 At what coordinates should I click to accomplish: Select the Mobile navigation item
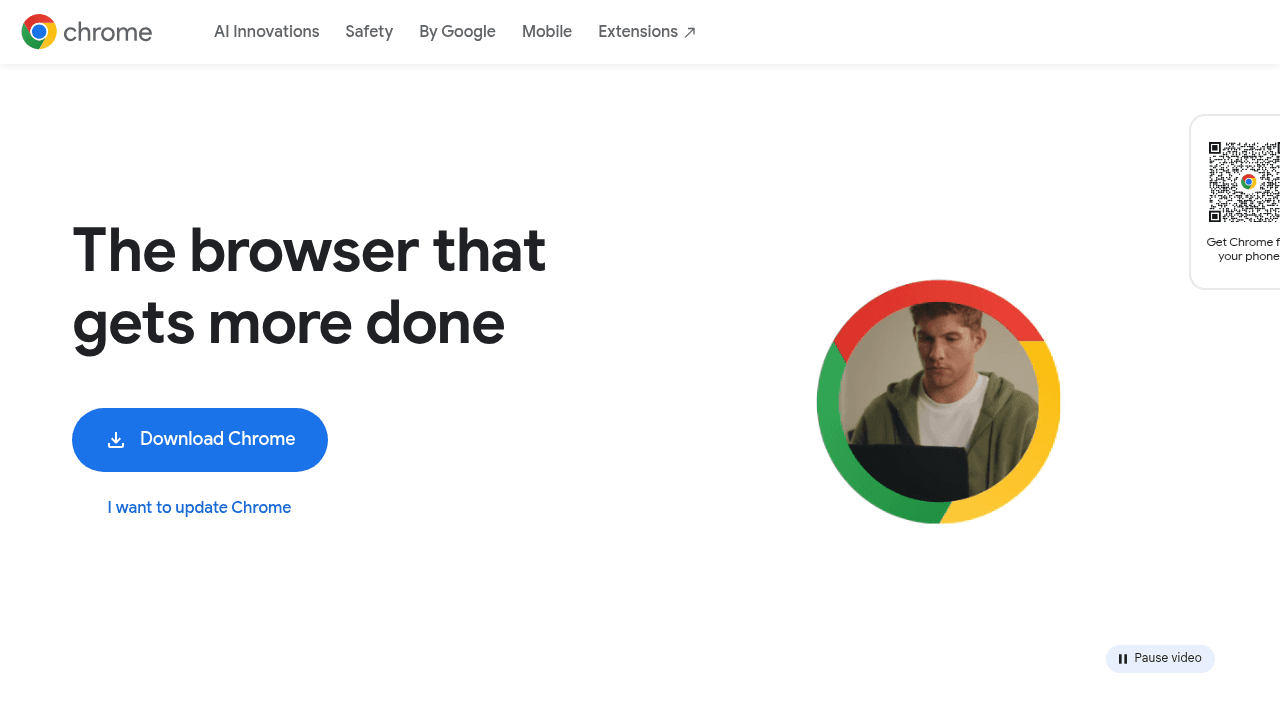click(547, 32)
